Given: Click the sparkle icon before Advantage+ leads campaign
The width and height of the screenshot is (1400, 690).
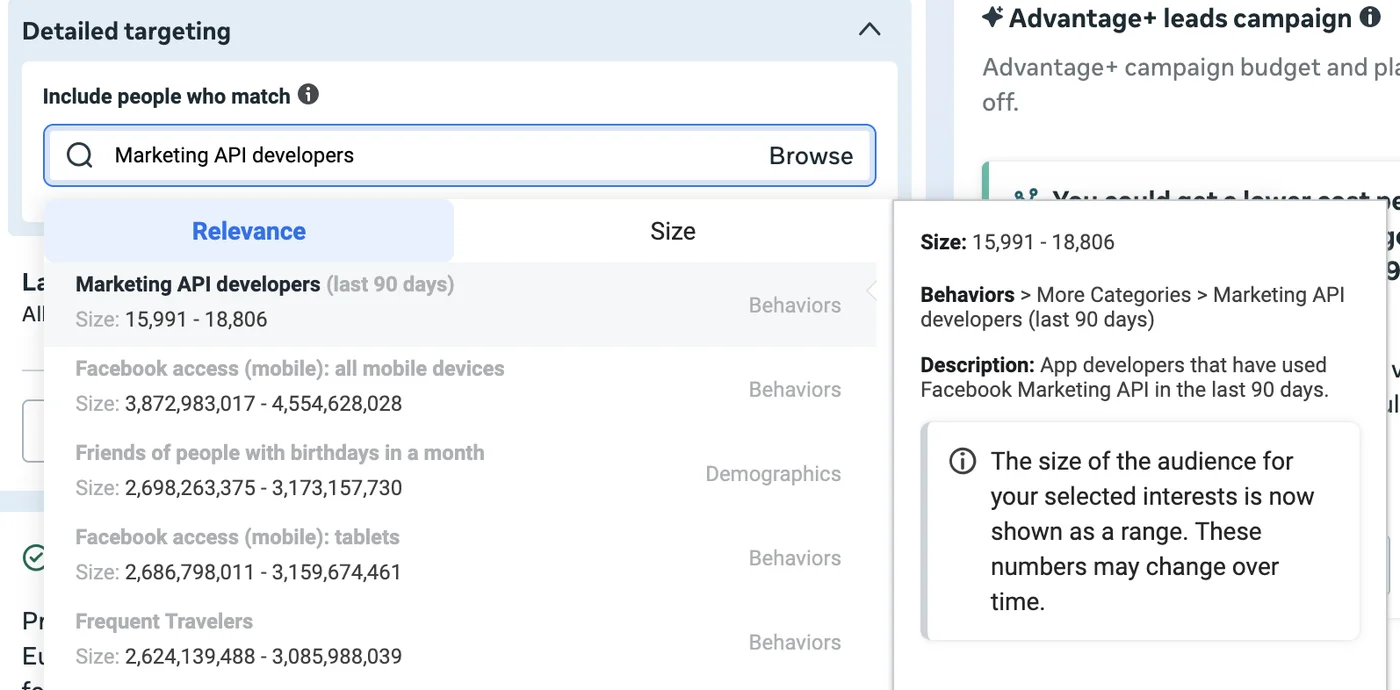Looking at the screenshot, I should [x=992, y=18].
